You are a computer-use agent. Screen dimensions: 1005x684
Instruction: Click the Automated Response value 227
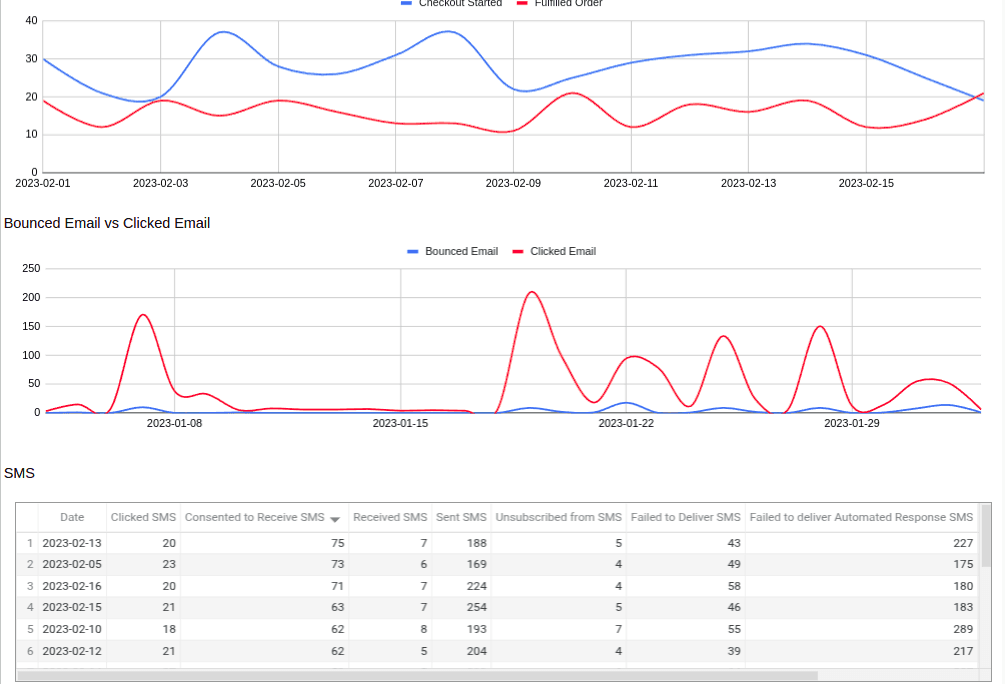(963, 543)
